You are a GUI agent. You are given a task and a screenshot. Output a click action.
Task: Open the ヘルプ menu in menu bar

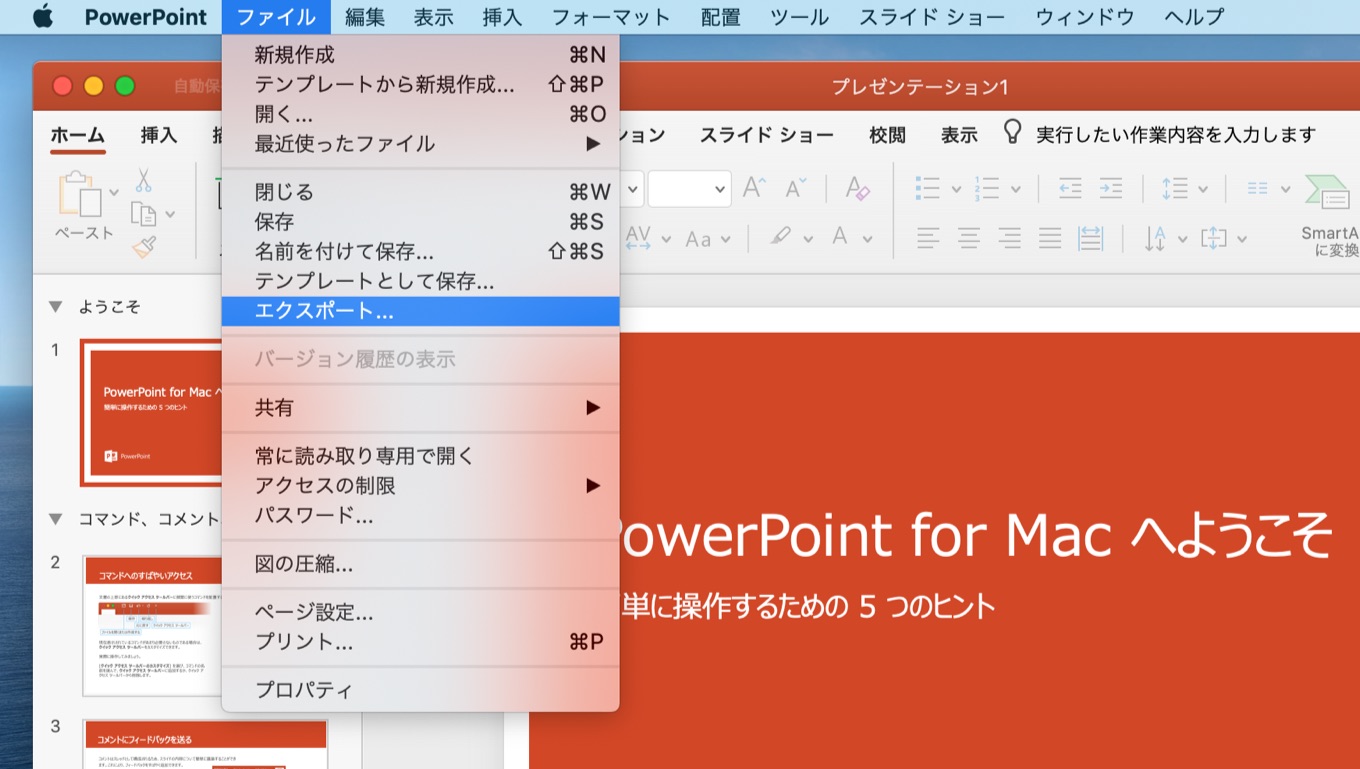pos(1193,17)
